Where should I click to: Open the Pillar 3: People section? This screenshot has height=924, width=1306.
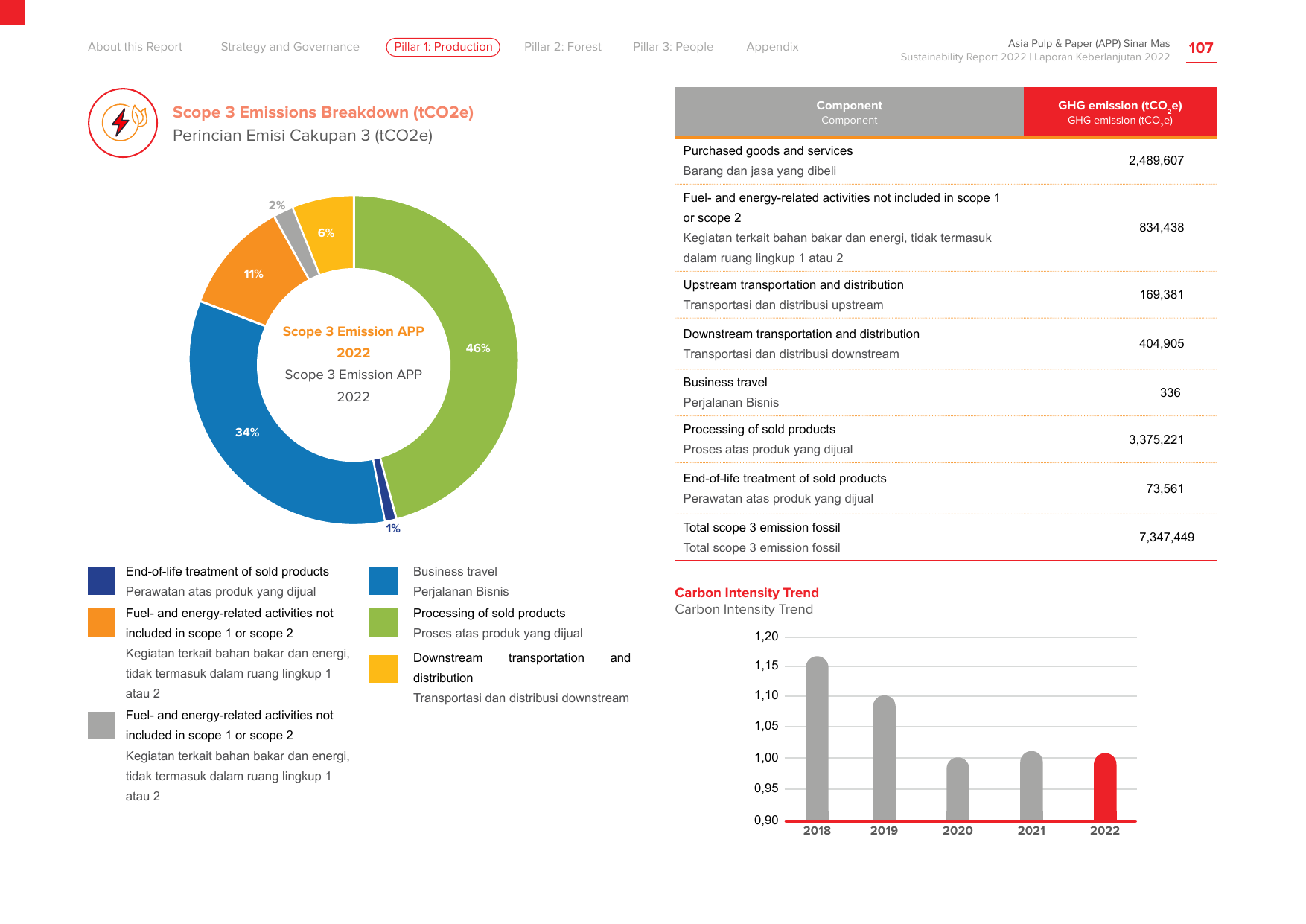[x=673, y=47]
